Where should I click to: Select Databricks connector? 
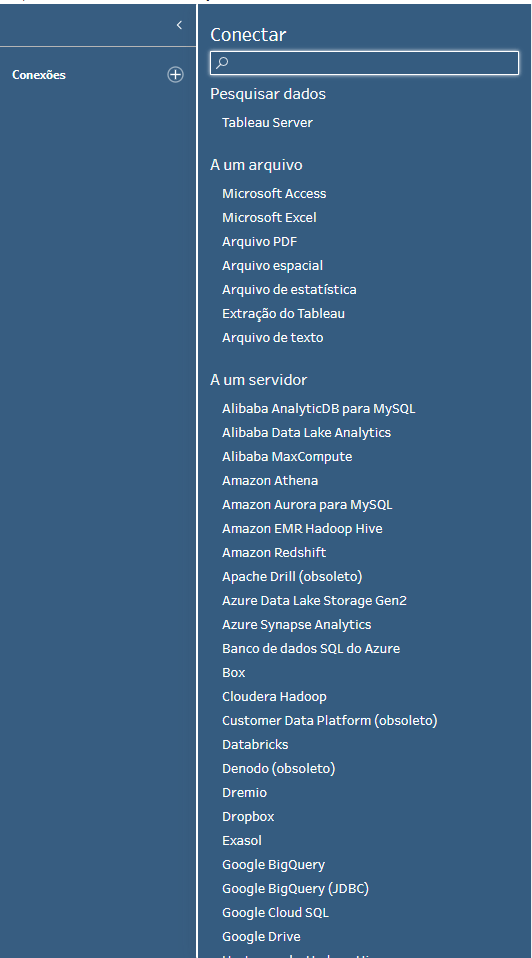[255, 744]
